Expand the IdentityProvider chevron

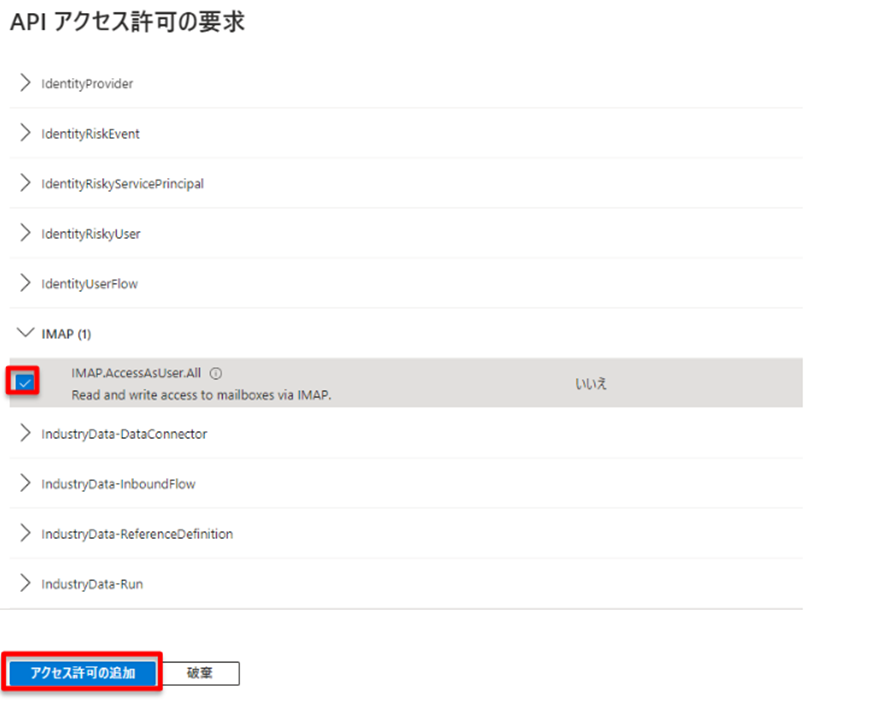pyautogui.click(x=25, y=83)
